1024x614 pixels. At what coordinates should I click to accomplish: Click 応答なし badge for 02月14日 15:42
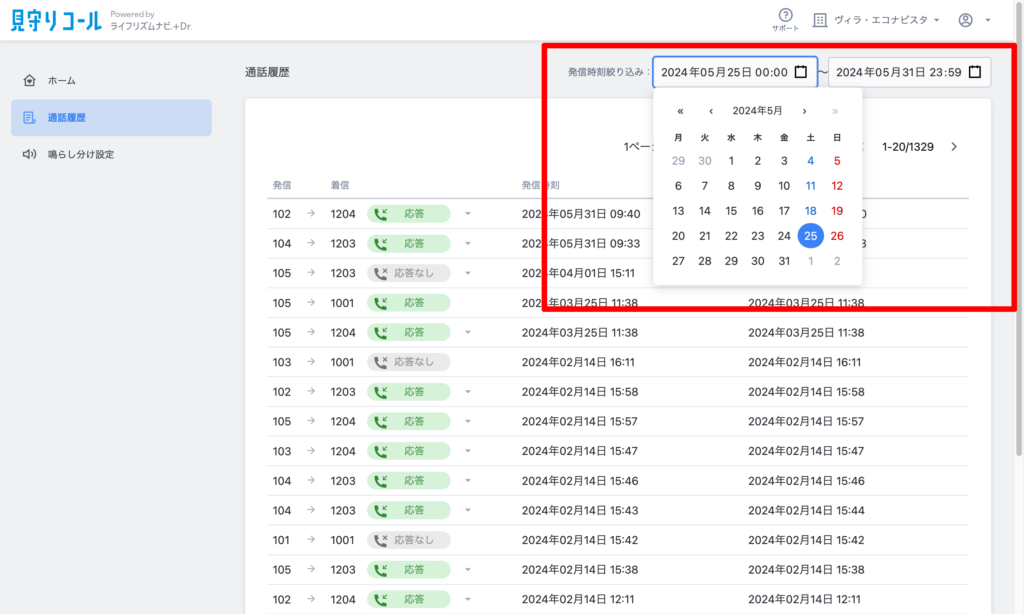click(x=409, y=540)
